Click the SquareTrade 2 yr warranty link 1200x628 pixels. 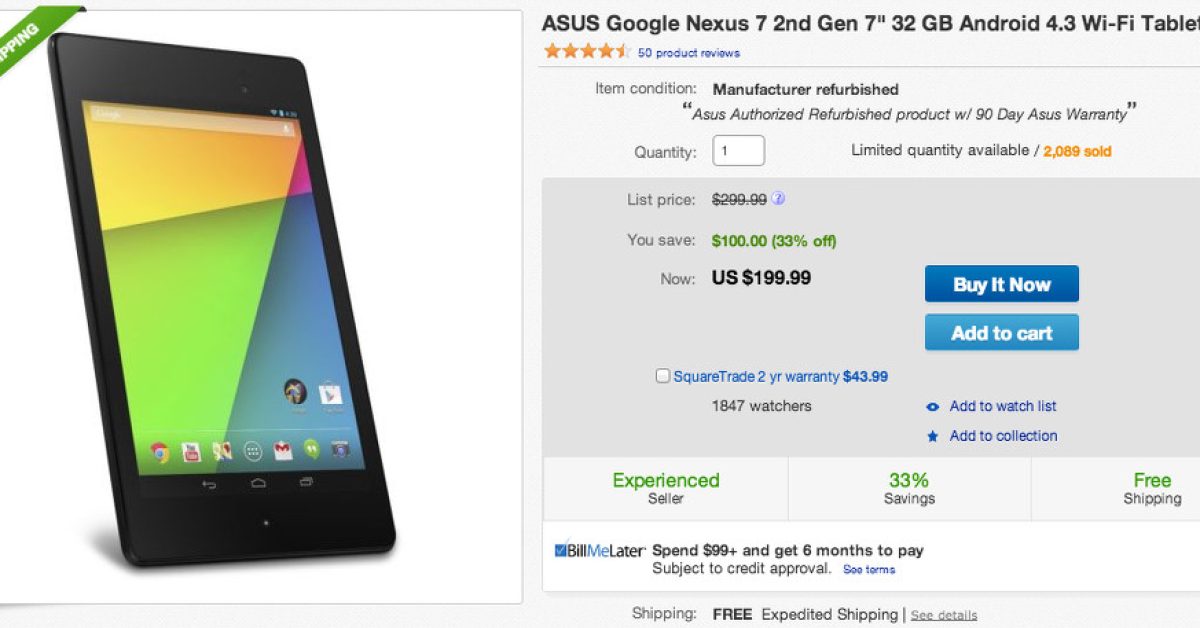pyautogui.click(x=756, y=377)
